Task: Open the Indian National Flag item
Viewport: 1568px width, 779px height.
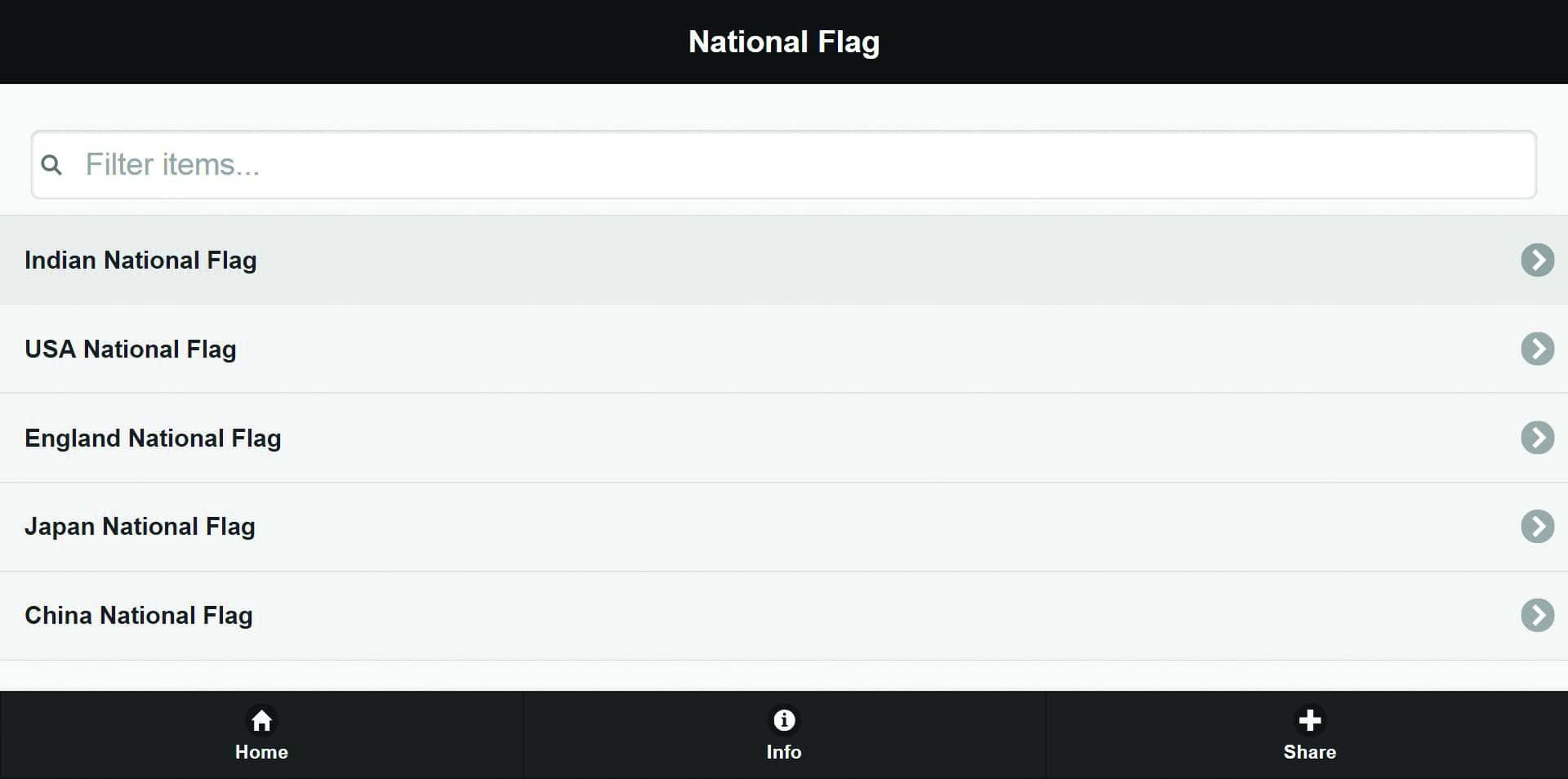Action: pos(140,260)
